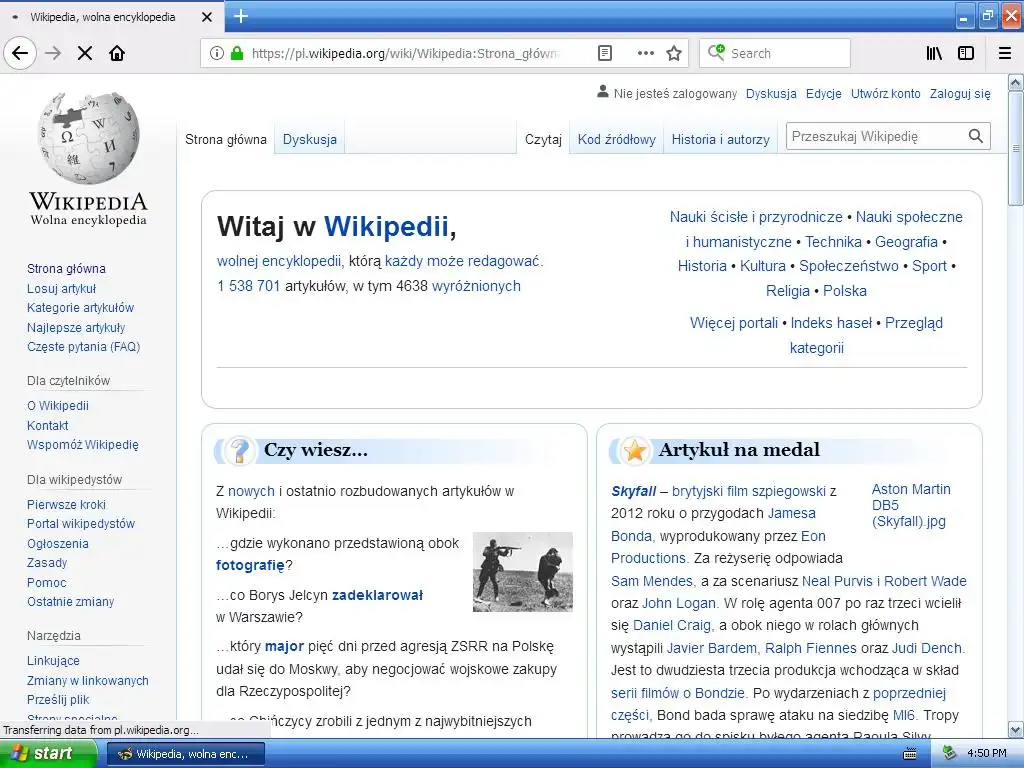Click the user silhouette icon near login links

point(603,92)
